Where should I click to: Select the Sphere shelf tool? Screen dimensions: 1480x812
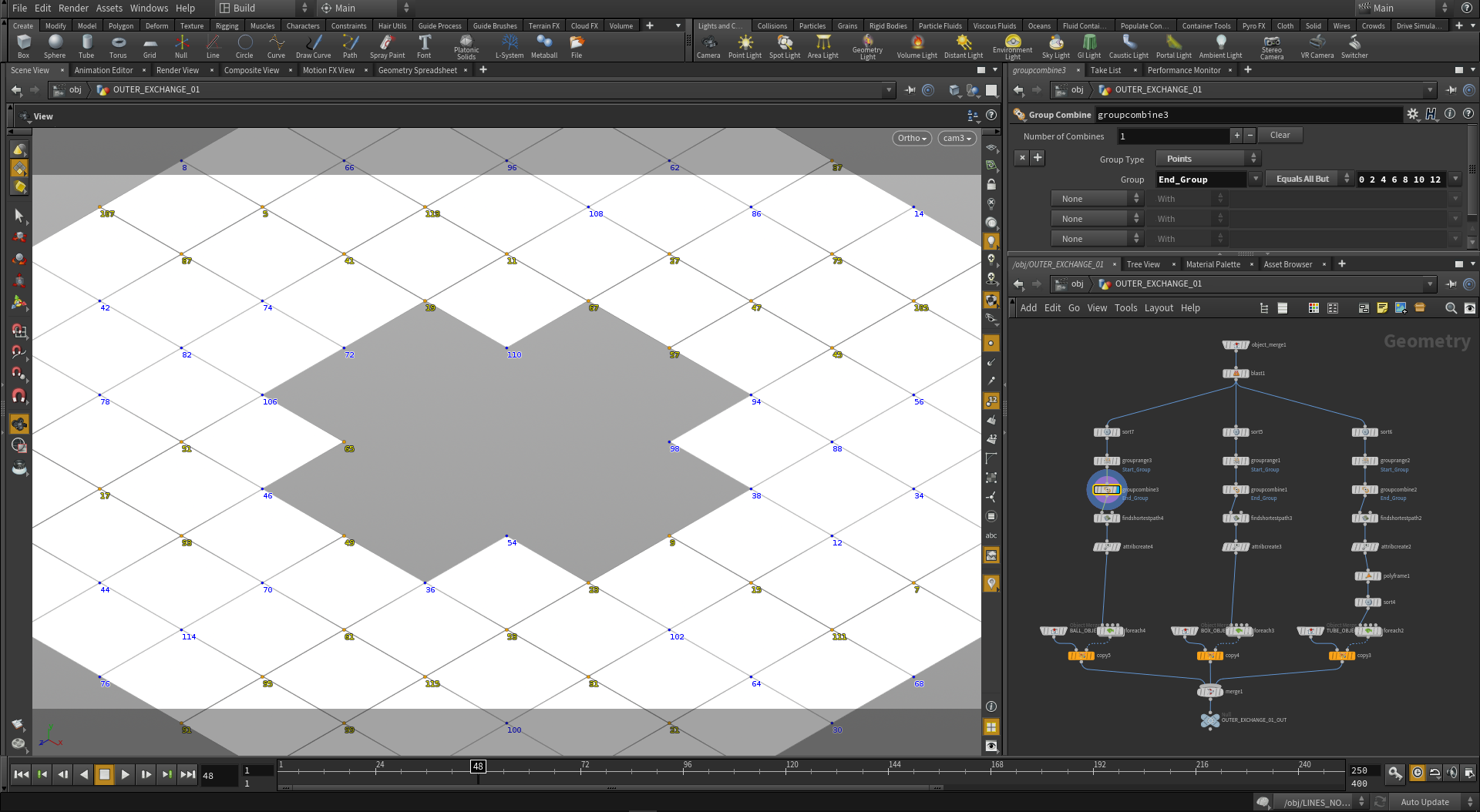point(55,46)
